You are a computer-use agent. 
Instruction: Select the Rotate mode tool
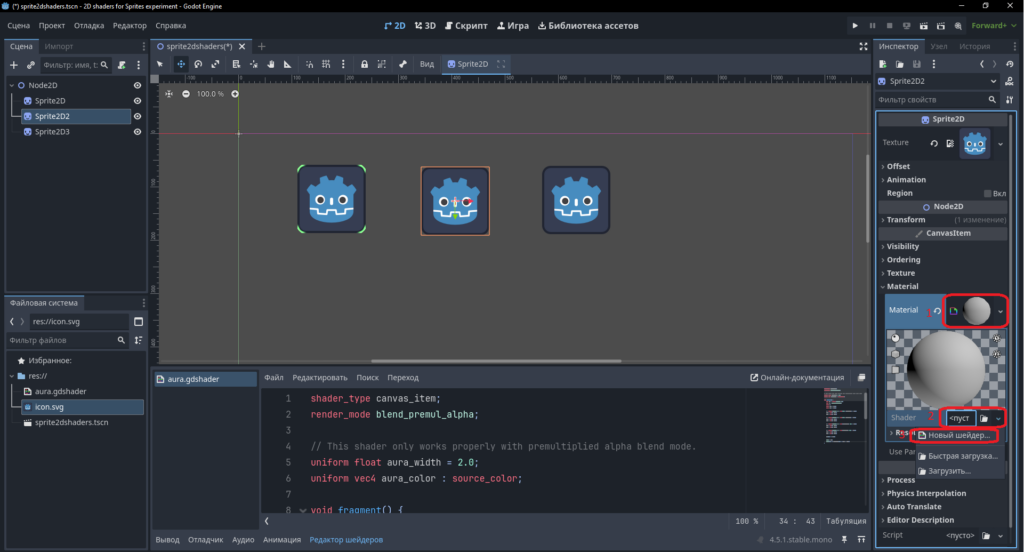pos(198,64)
